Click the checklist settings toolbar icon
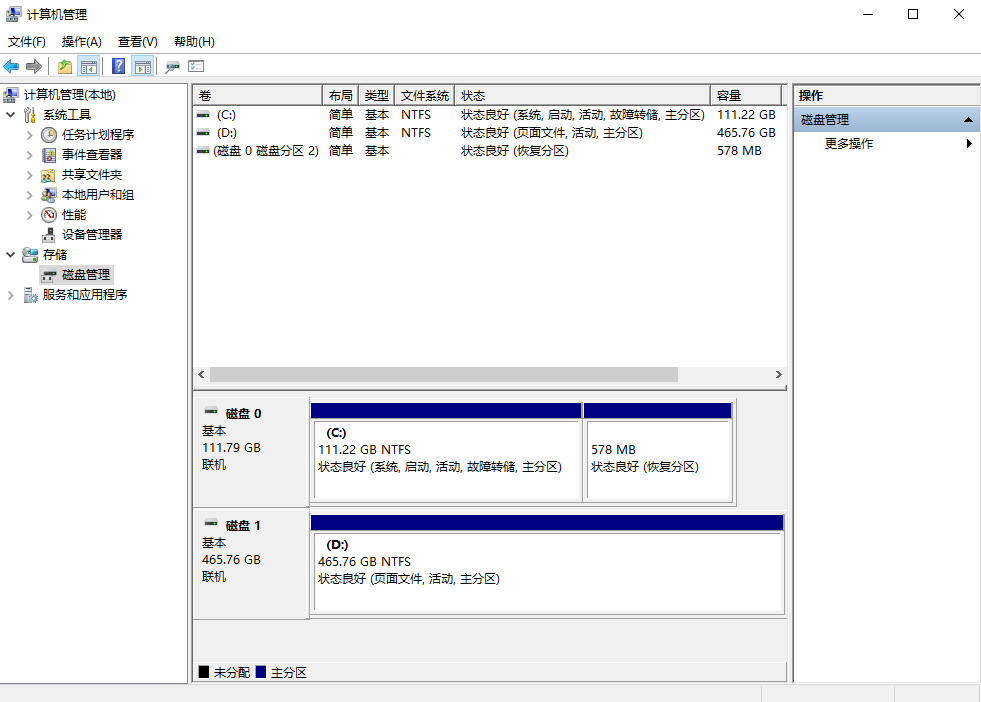 tap(196, 66)
